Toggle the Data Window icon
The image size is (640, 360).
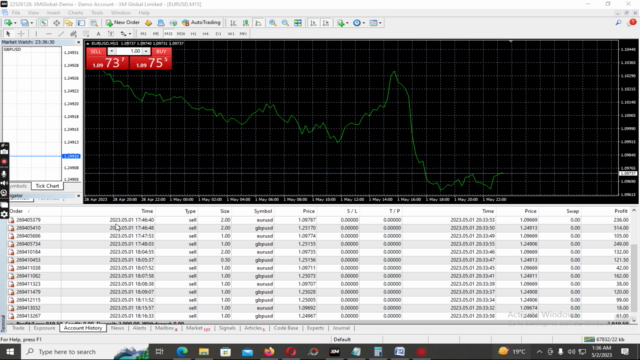(56, 23)
